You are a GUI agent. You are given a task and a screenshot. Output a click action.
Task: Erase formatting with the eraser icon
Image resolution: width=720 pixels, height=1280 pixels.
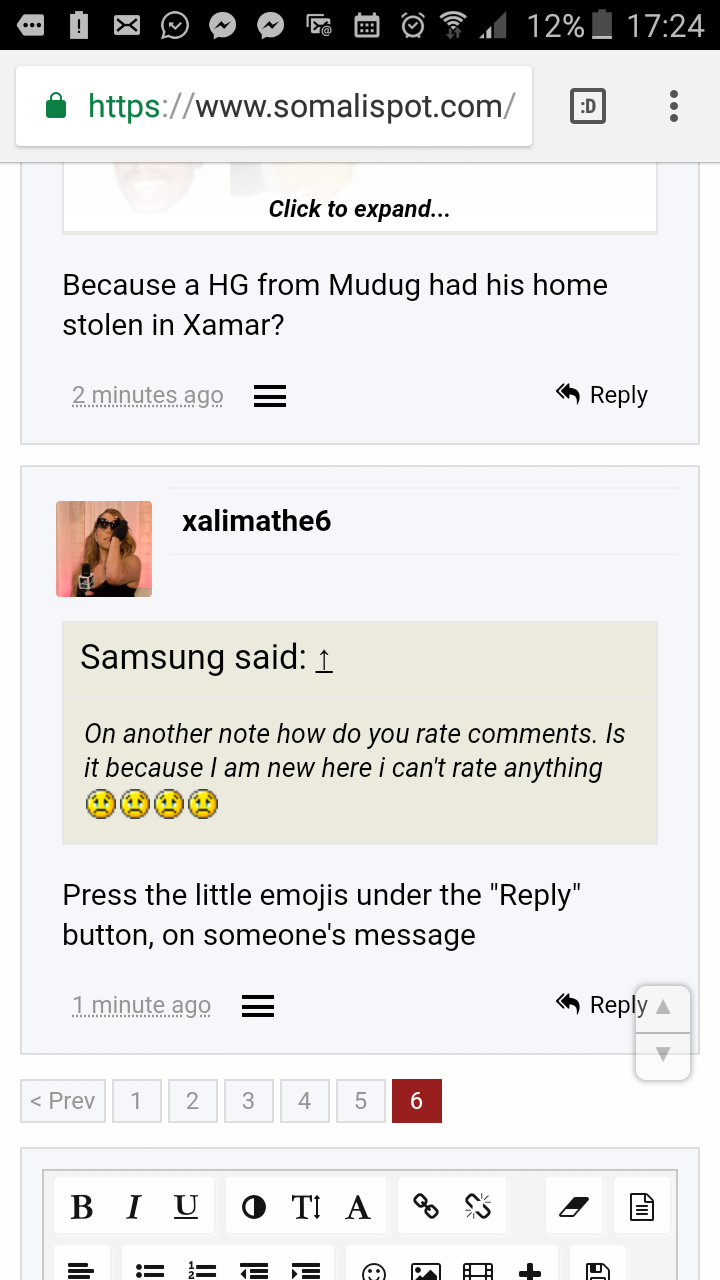click(x=572, y=1207)
